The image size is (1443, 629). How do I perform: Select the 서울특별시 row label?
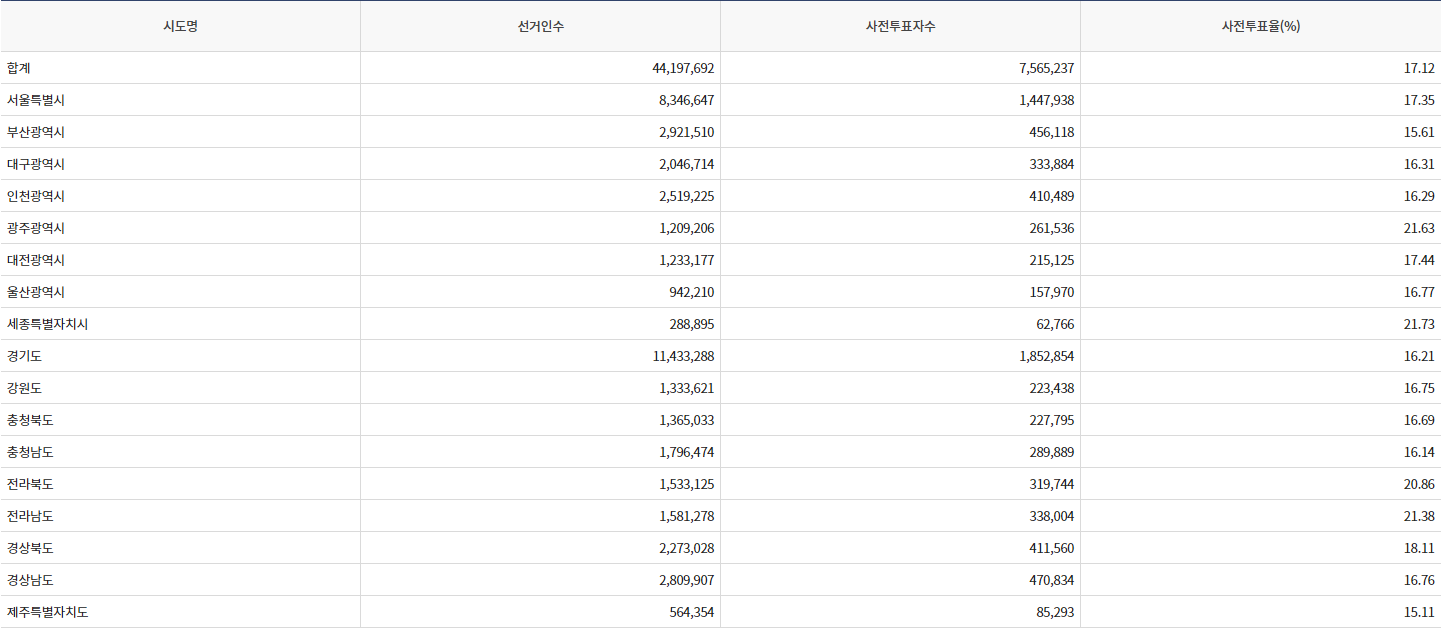click(35, 100)
